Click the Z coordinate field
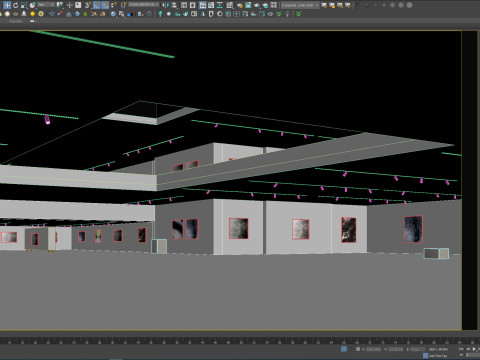Screen dimensions: 480x360 pyautogui.click(x=418, y=349)
